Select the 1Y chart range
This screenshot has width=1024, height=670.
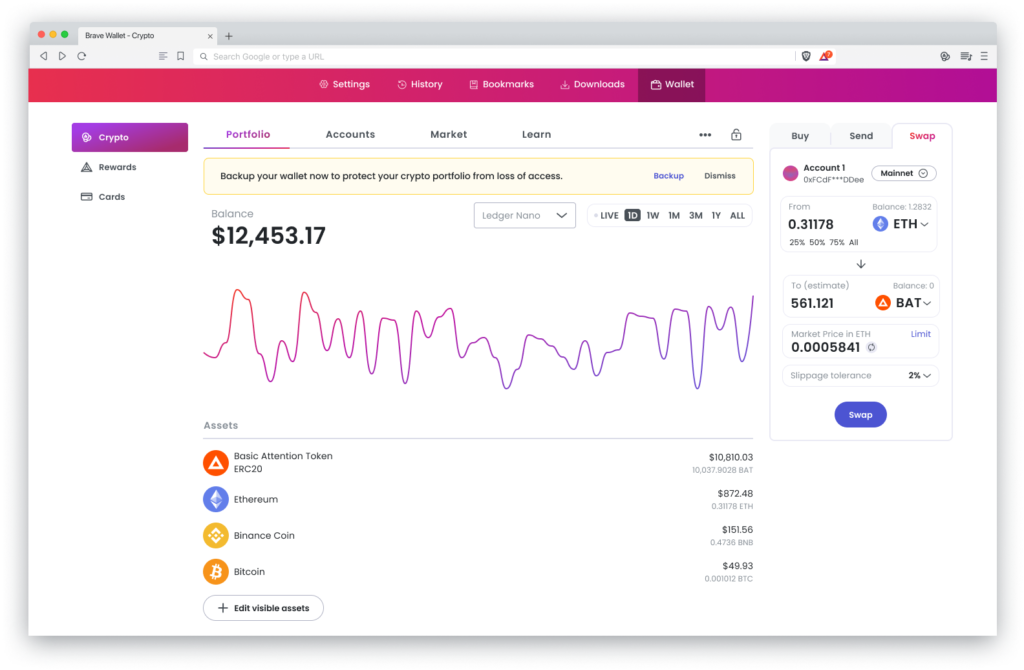[x=716, y=215]
